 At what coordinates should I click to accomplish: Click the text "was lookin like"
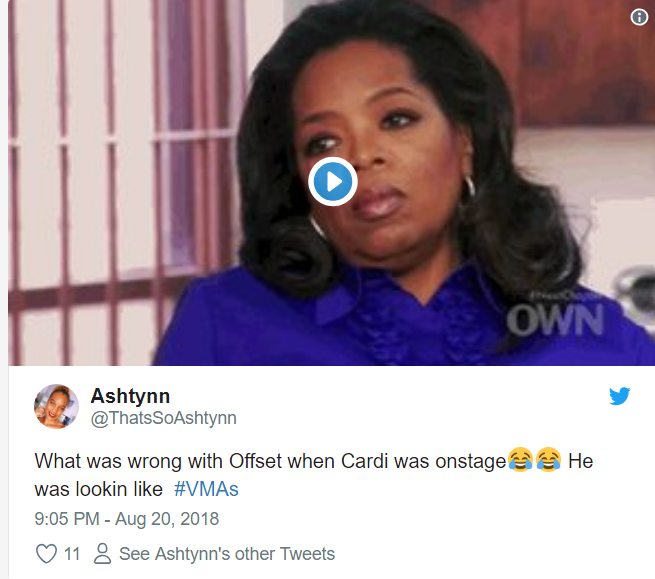99,489
